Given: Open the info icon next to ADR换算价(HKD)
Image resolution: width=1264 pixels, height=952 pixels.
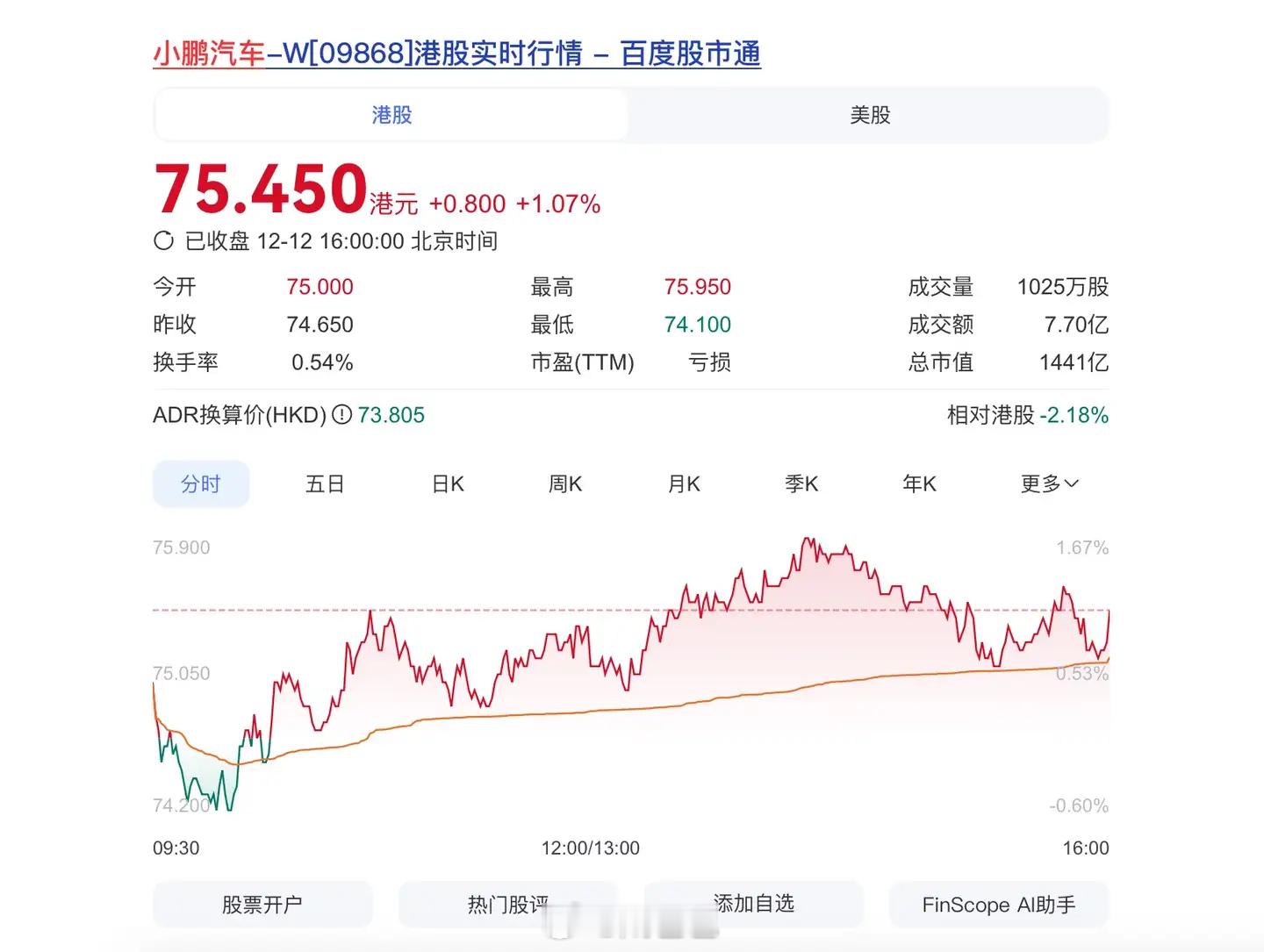Looking at the screenshot, I should click(342, 415).
